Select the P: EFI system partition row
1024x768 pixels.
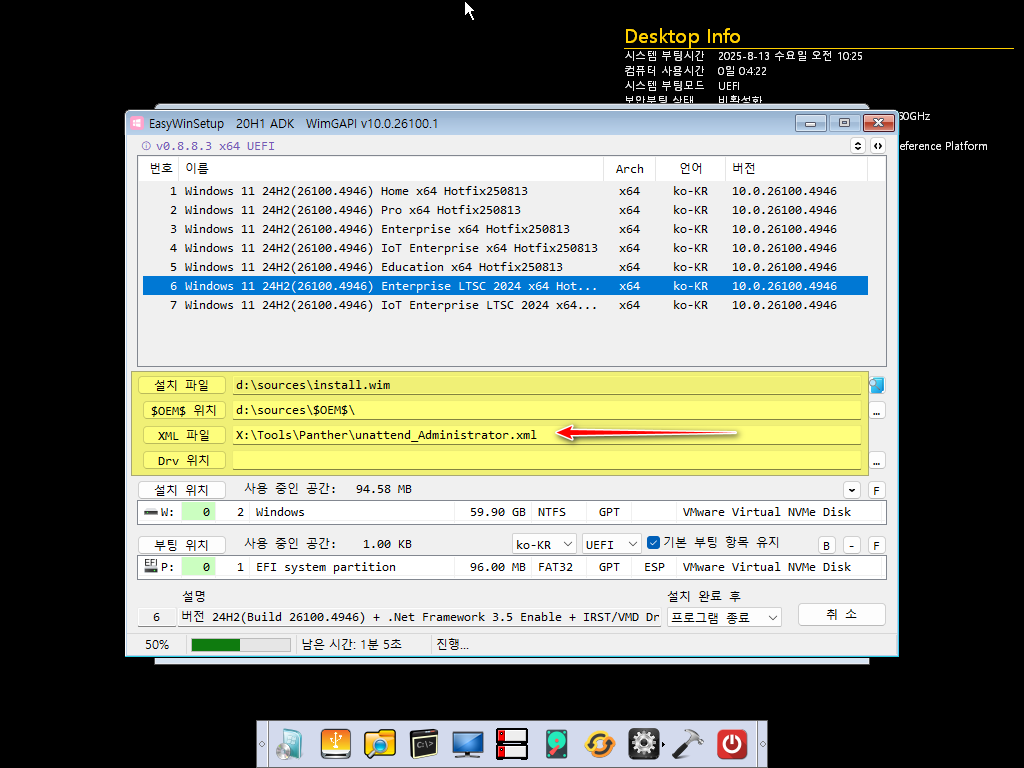pos(511,567)
